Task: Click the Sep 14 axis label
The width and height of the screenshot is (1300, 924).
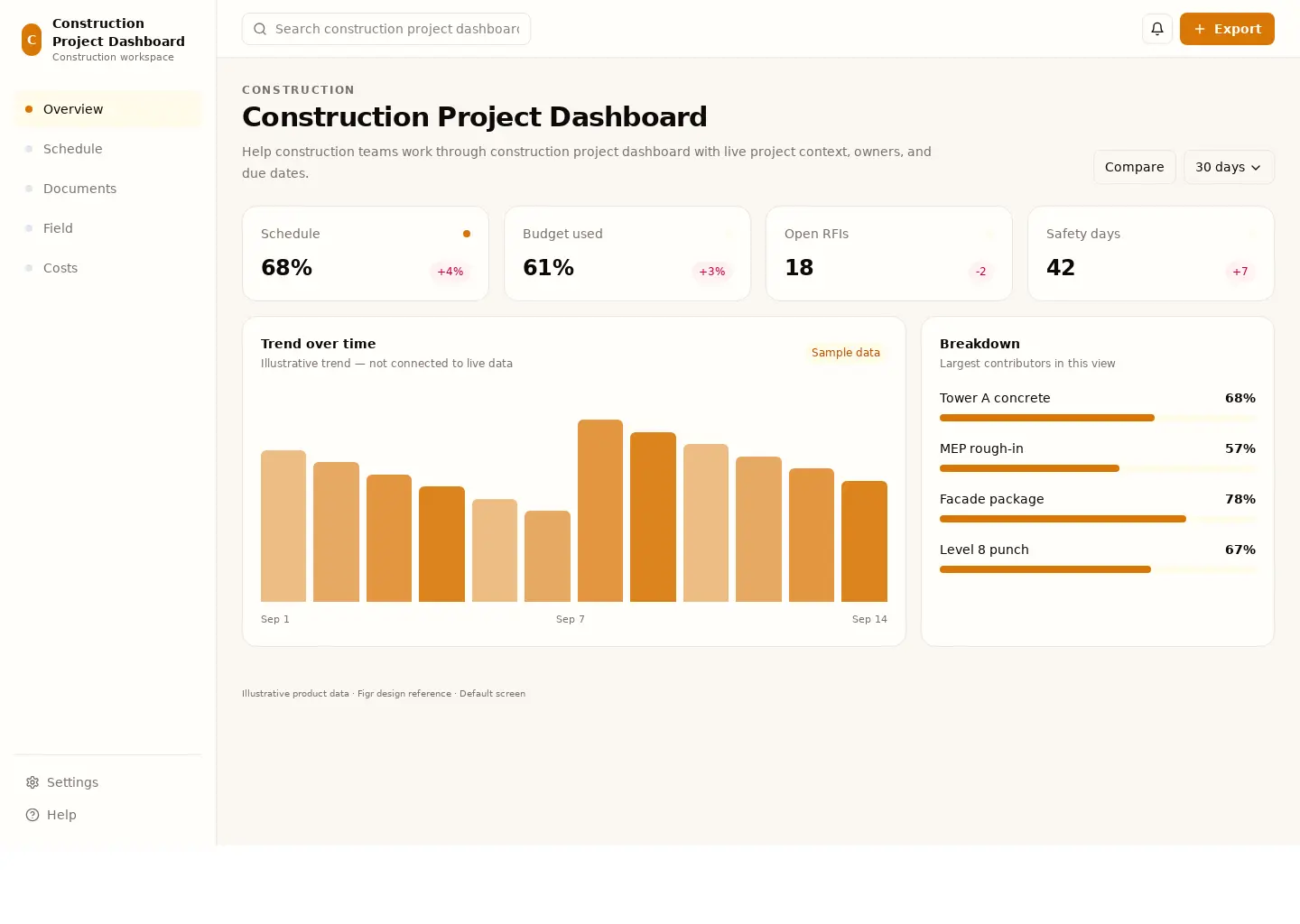Action: pyautogui.click(x=869, y=619)
